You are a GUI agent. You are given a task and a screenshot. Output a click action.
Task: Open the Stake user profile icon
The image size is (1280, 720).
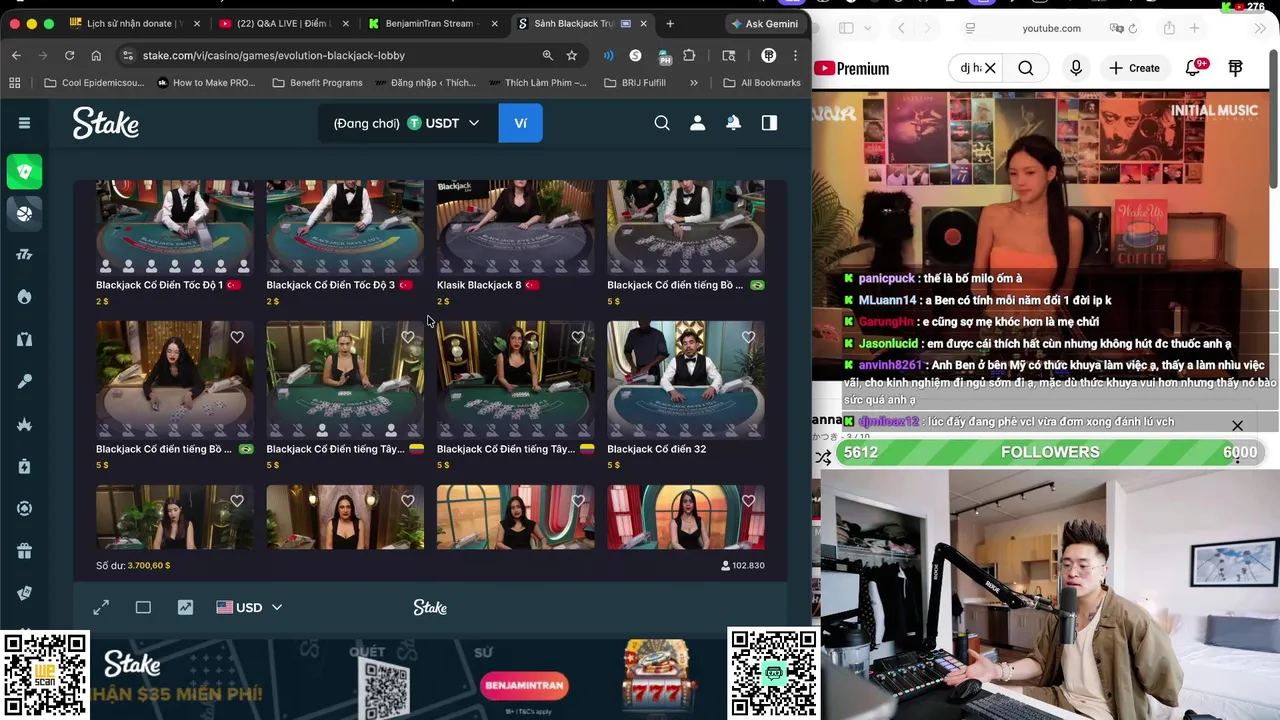(698, 123)
